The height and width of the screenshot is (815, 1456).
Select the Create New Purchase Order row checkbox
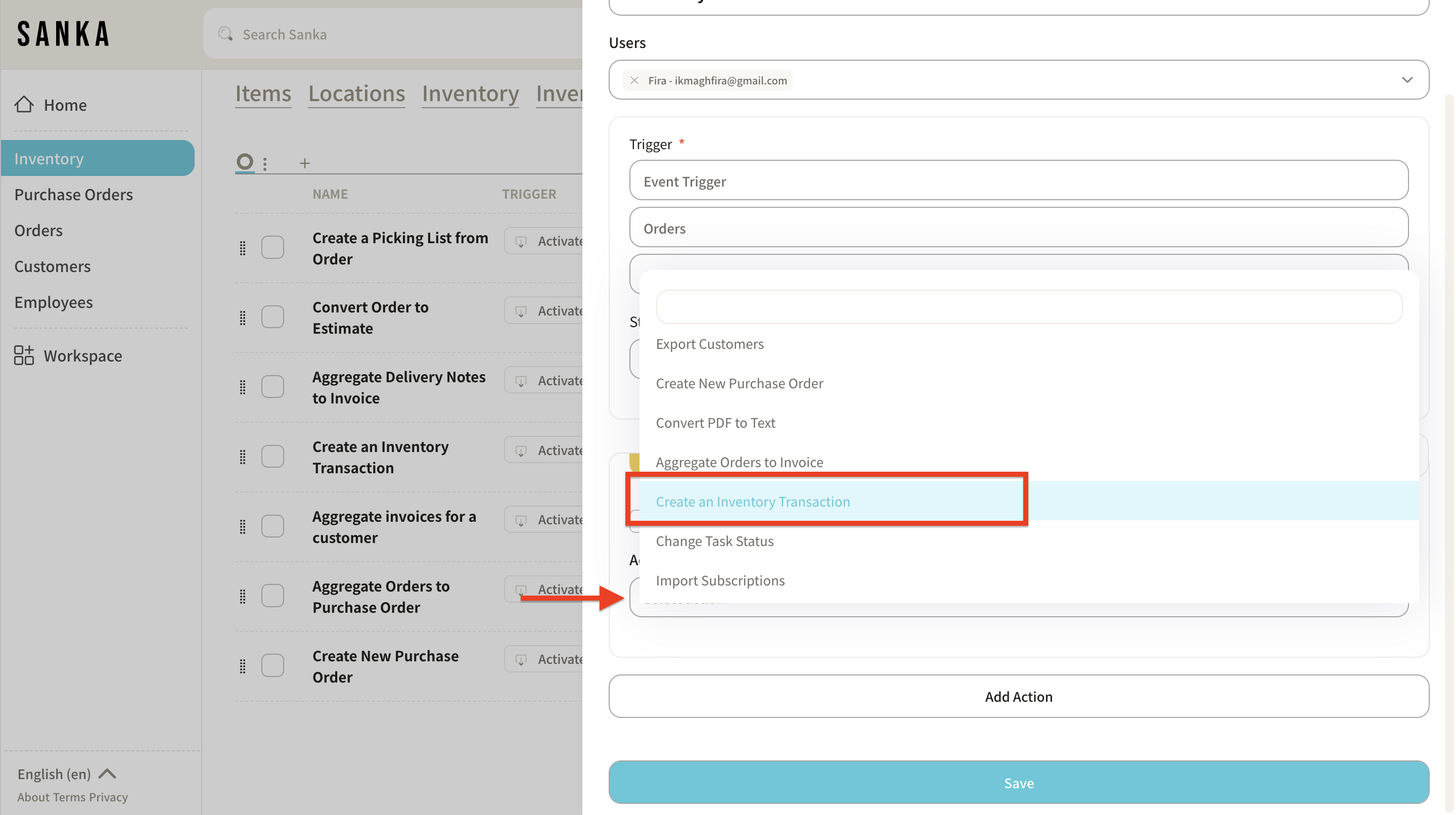coord(272,666)
